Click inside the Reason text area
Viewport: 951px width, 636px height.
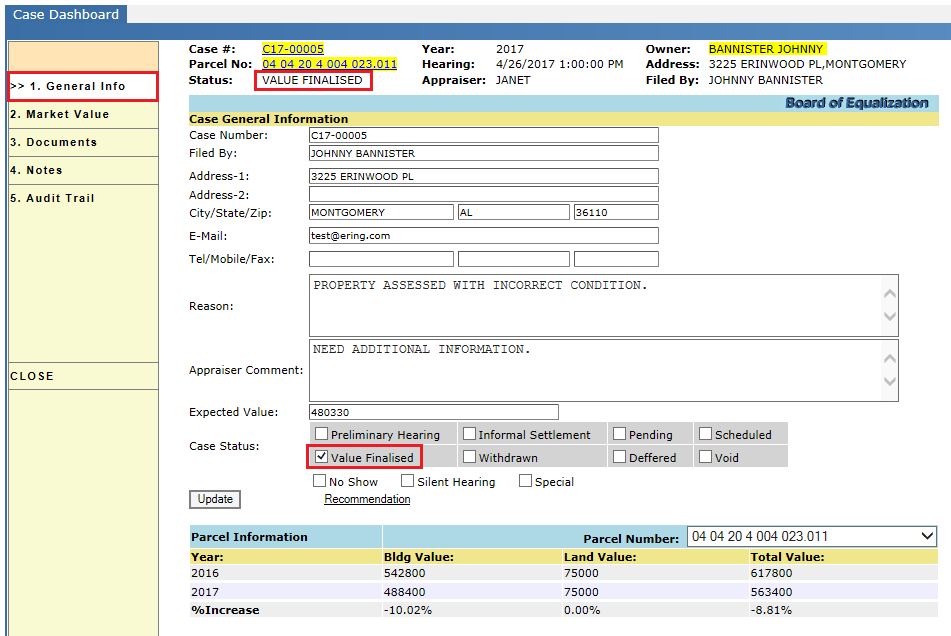pos(603,306)
